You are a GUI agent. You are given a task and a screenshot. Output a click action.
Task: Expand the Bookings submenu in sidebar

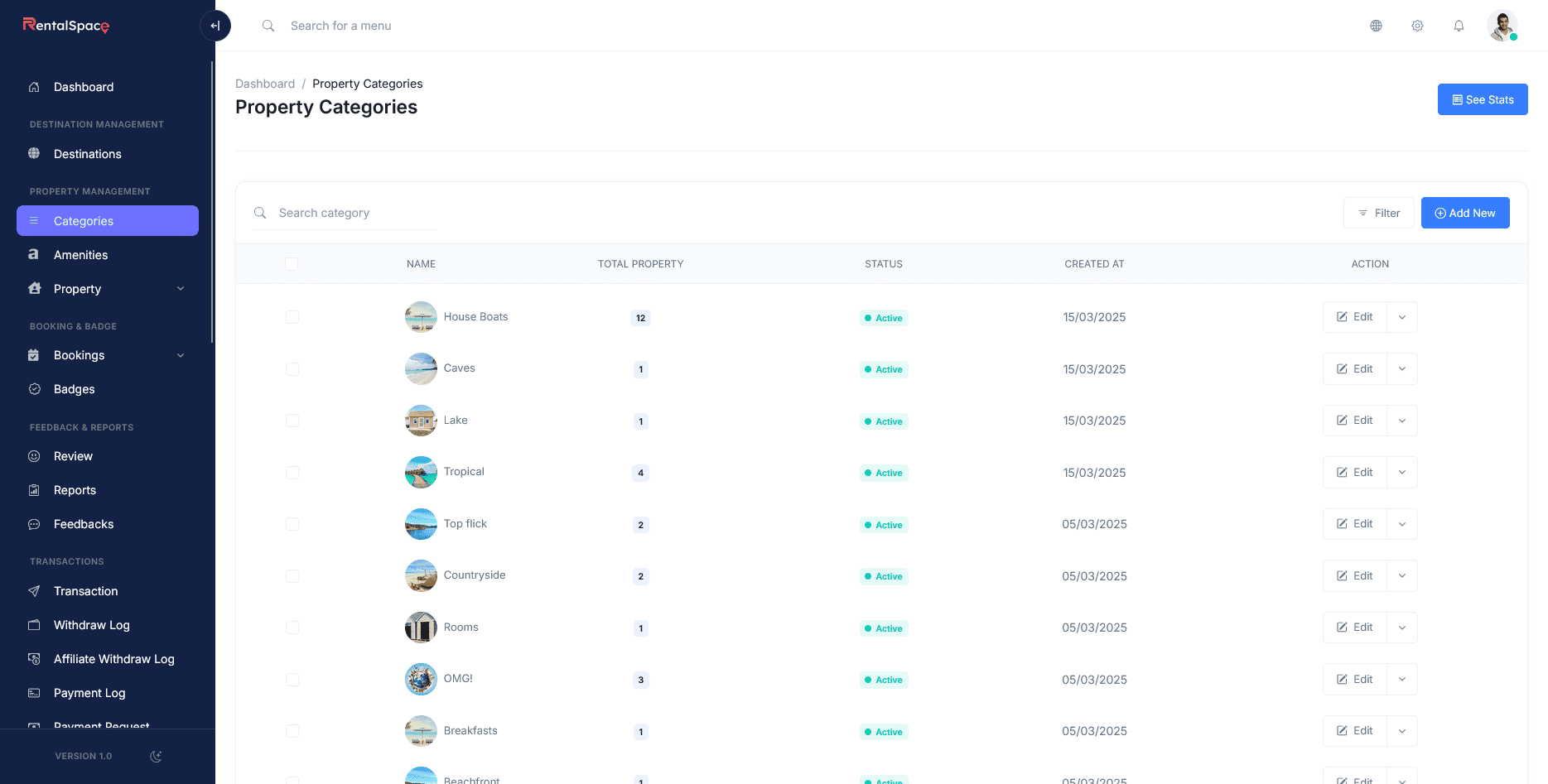(x=181, y=355)
